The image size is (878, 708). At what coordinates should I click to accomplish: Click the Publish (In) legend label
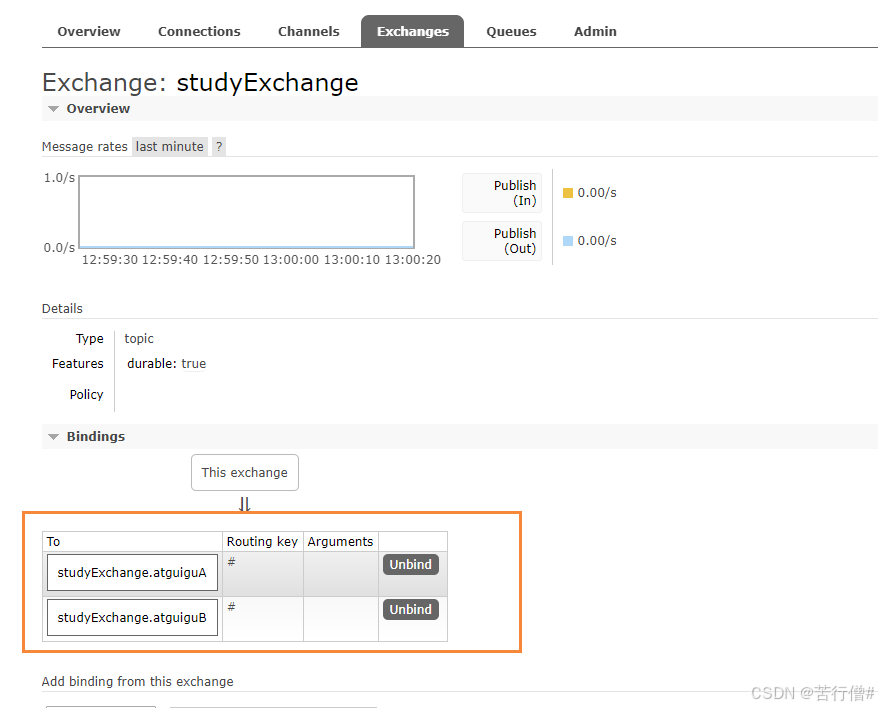[x=502, y=193]
